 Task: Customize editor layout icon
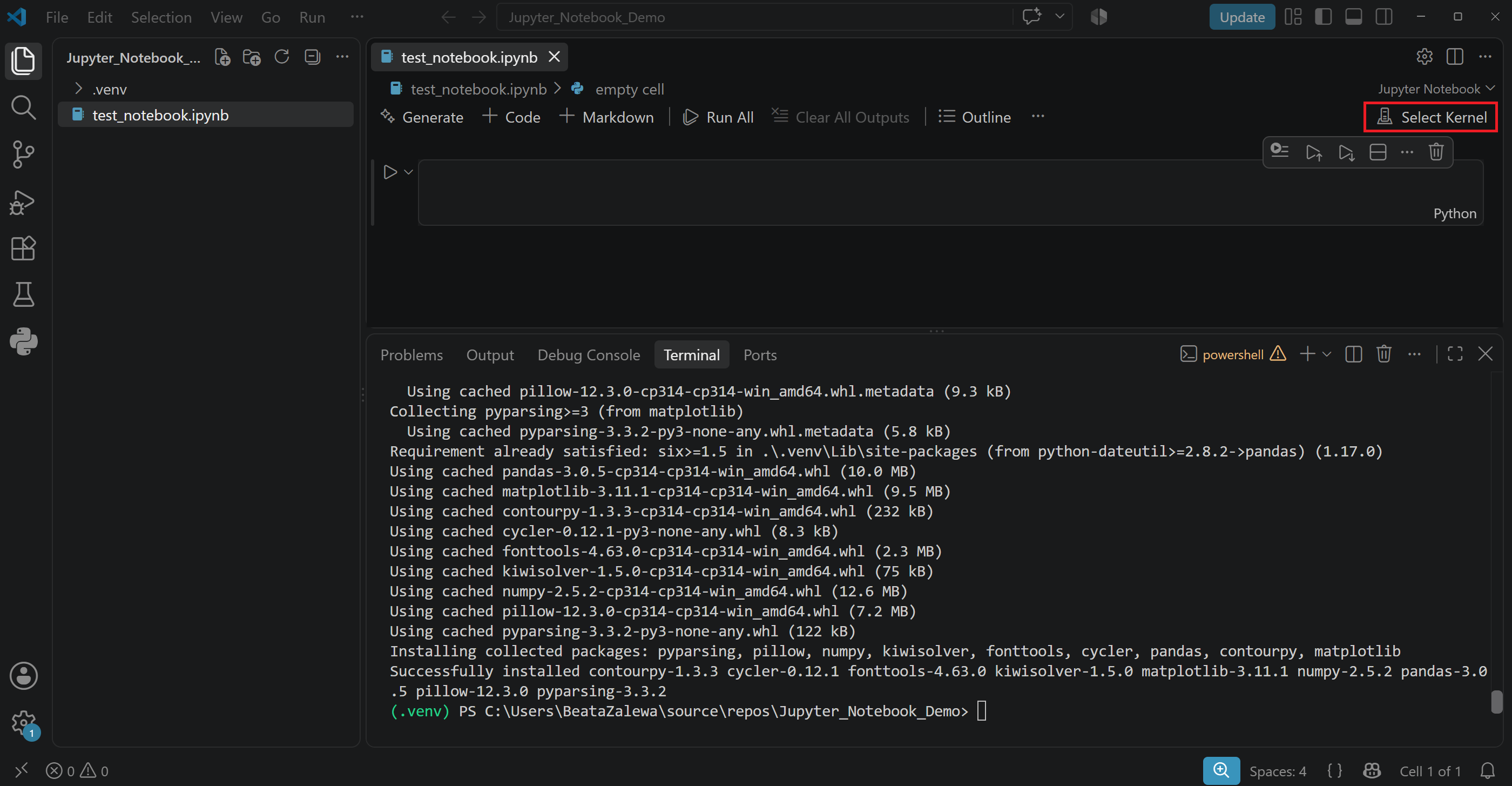pyautogui.click(x=1293, y=17)
